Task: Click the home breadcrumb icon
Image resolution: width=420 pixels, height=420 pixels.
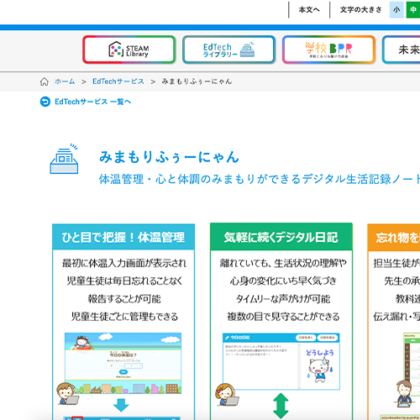Action: pyautogui.click(x=44, y=82)
